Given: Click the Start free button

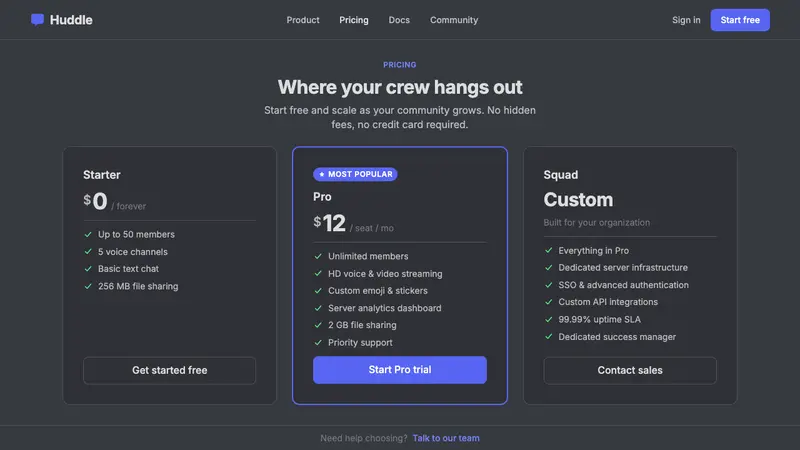Looking at the screenshot, I should coord(740,20).
